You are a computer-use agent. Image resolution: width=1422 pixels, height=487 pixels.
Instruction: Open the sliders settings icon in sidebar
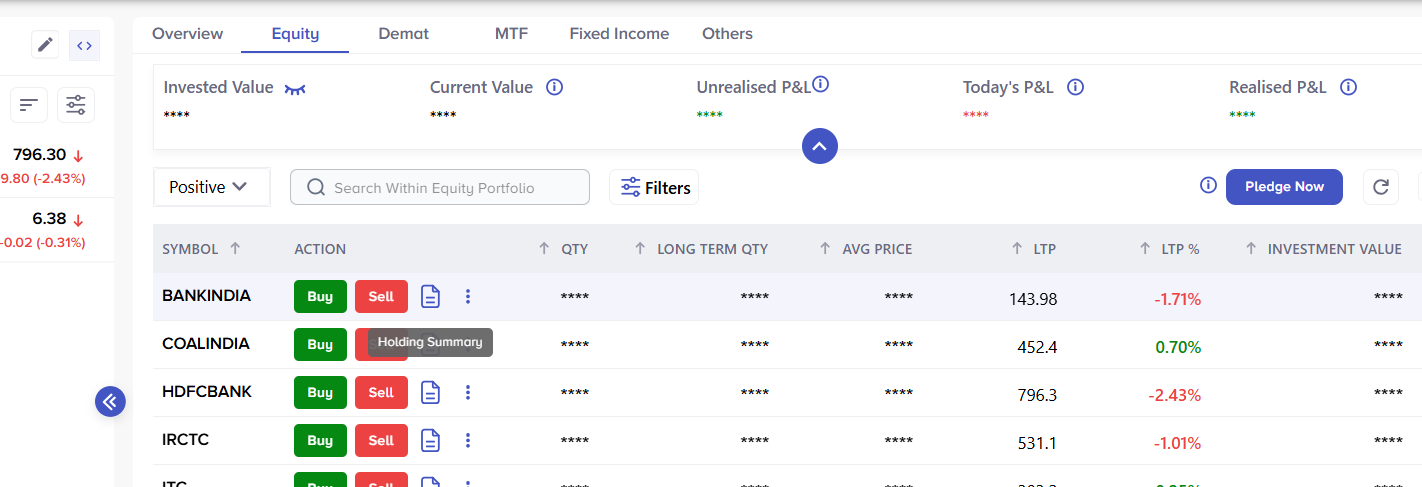coord(76,104)
